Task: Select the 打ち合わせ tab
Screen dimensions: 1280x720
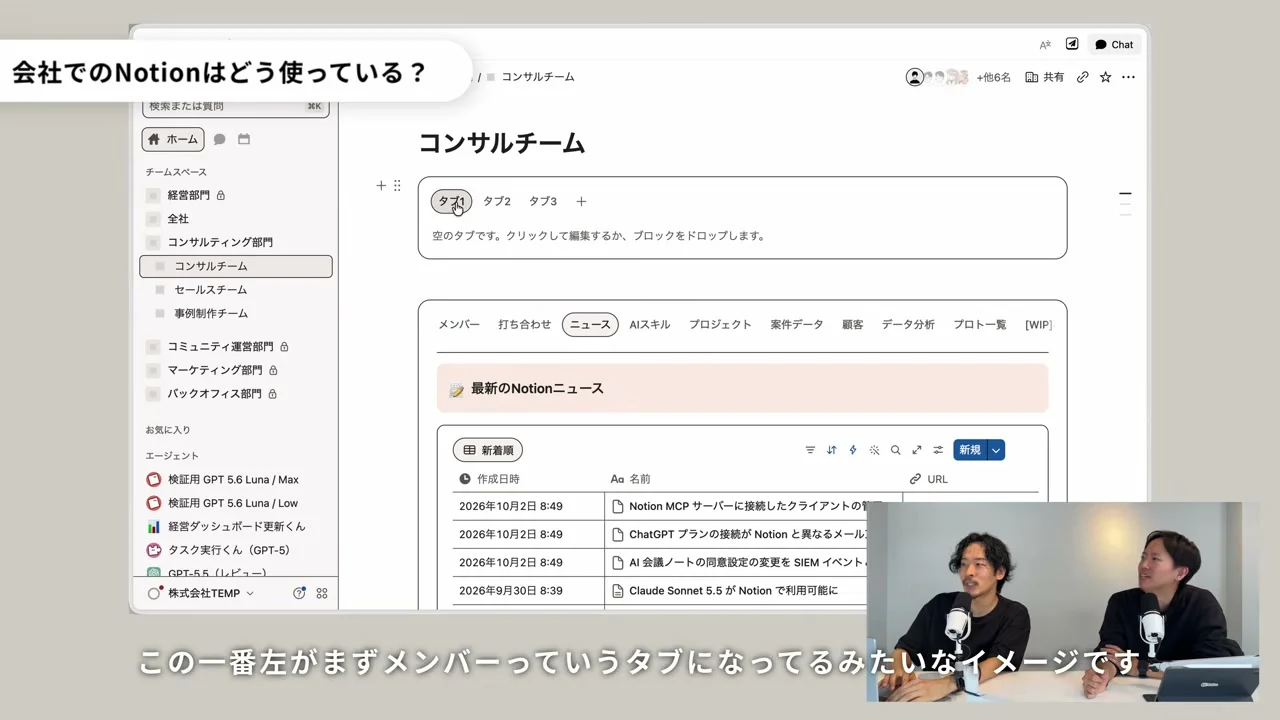Action: click(x=525, y=324)
